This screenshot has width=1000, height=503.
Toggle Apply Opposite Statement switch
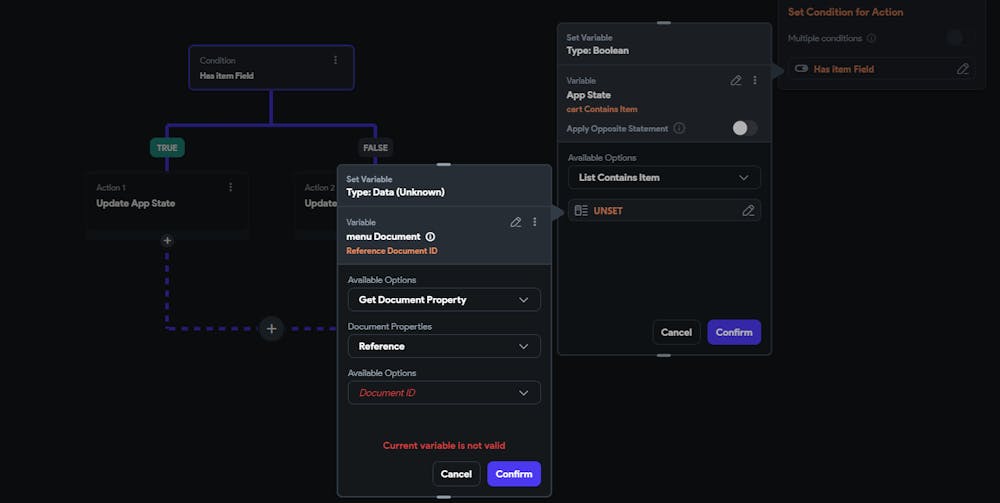(744, 128)
